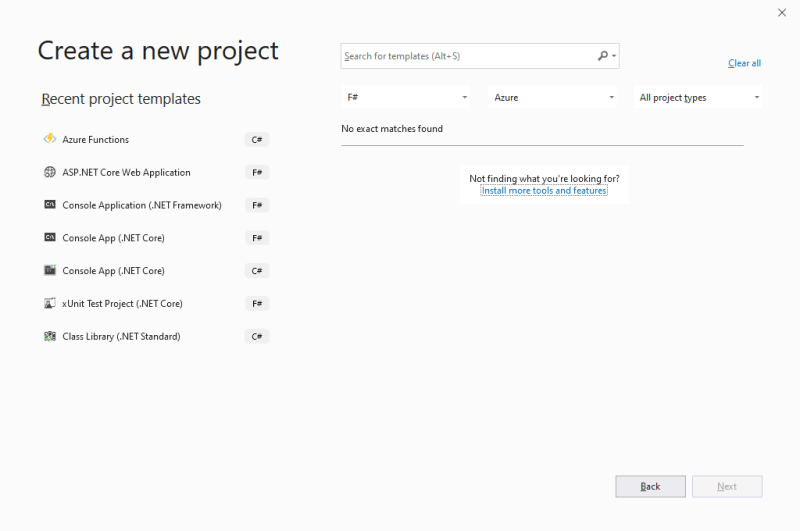Image resolution: width=800 pixels, height=531 pixels.
Task: Click Clear all filters link
Action: tap(744, 63)
